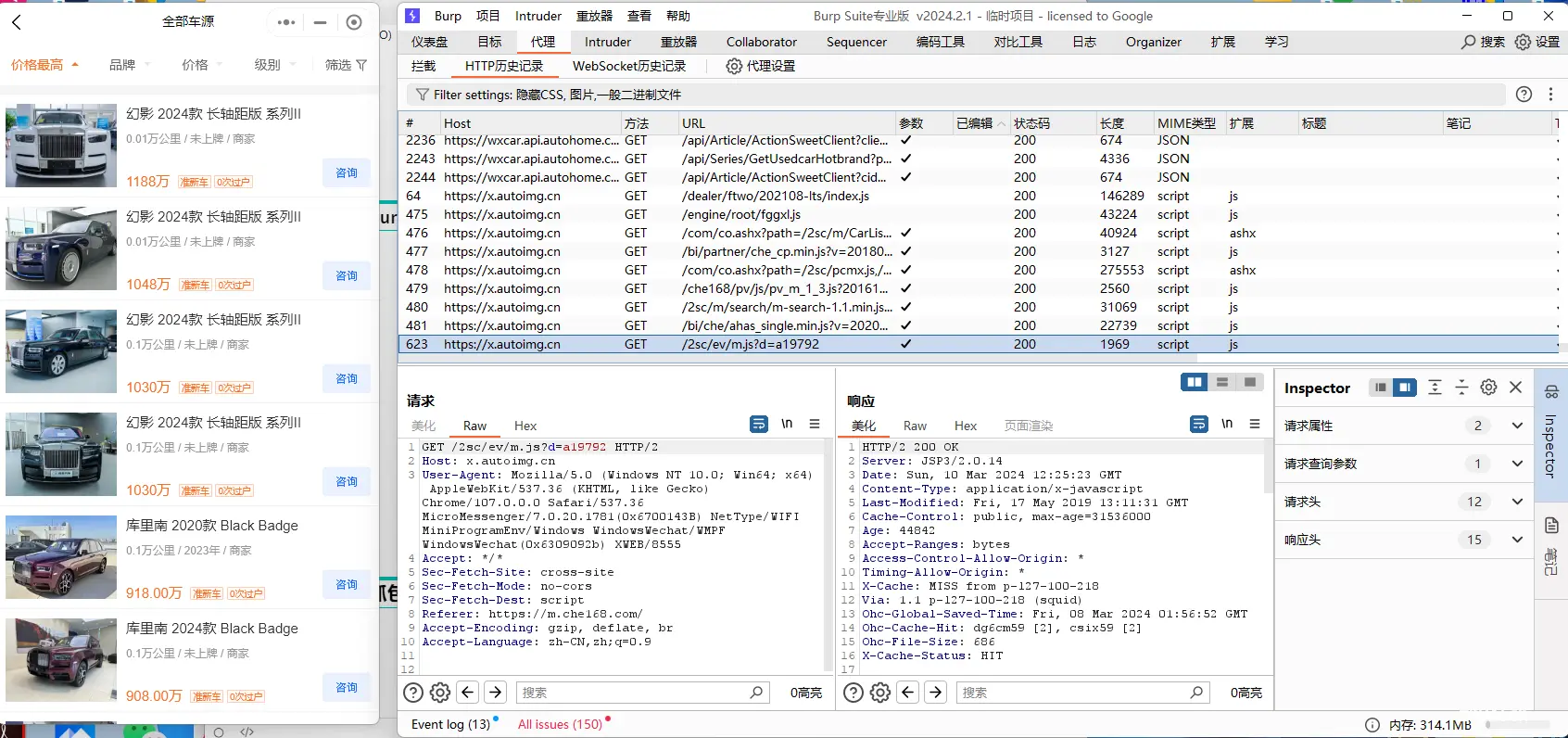Go to previous match in request search
The height and width of the screenshot is (738, 1568).
[x=468, y=692]
